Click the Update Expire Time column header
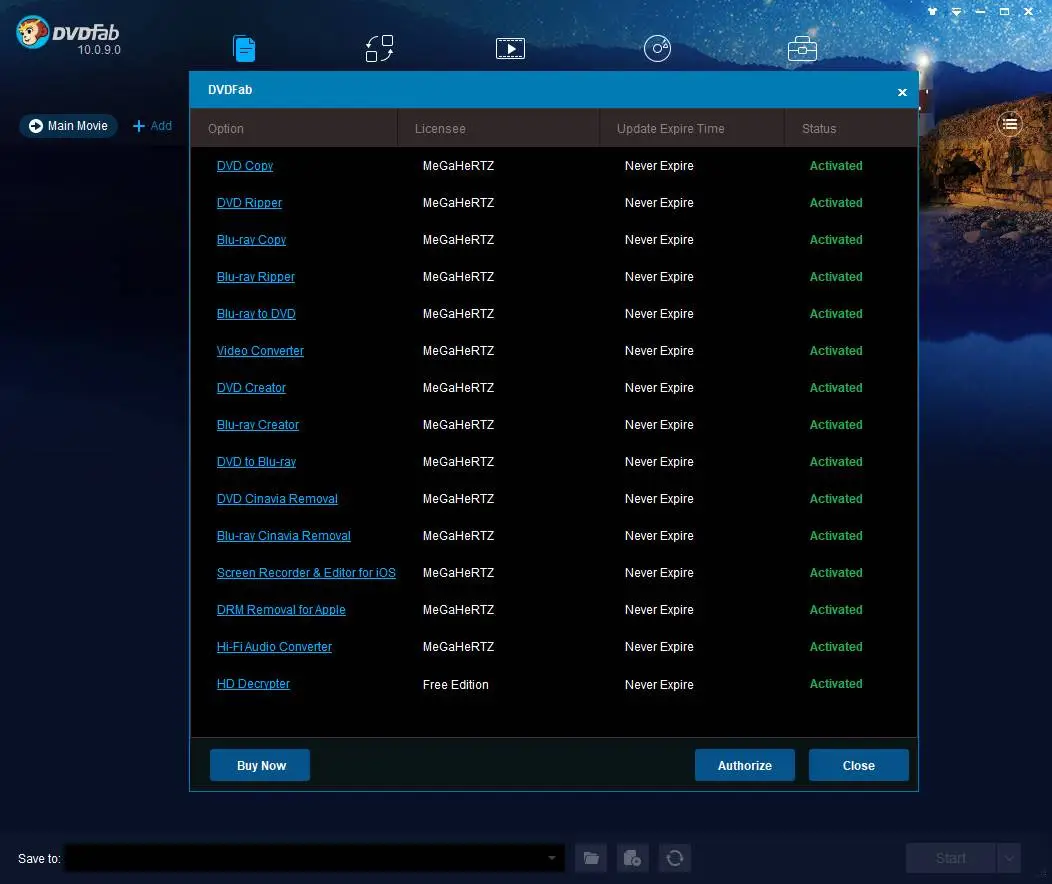The height and width of the screenshot is (884, 1052). 670,128
